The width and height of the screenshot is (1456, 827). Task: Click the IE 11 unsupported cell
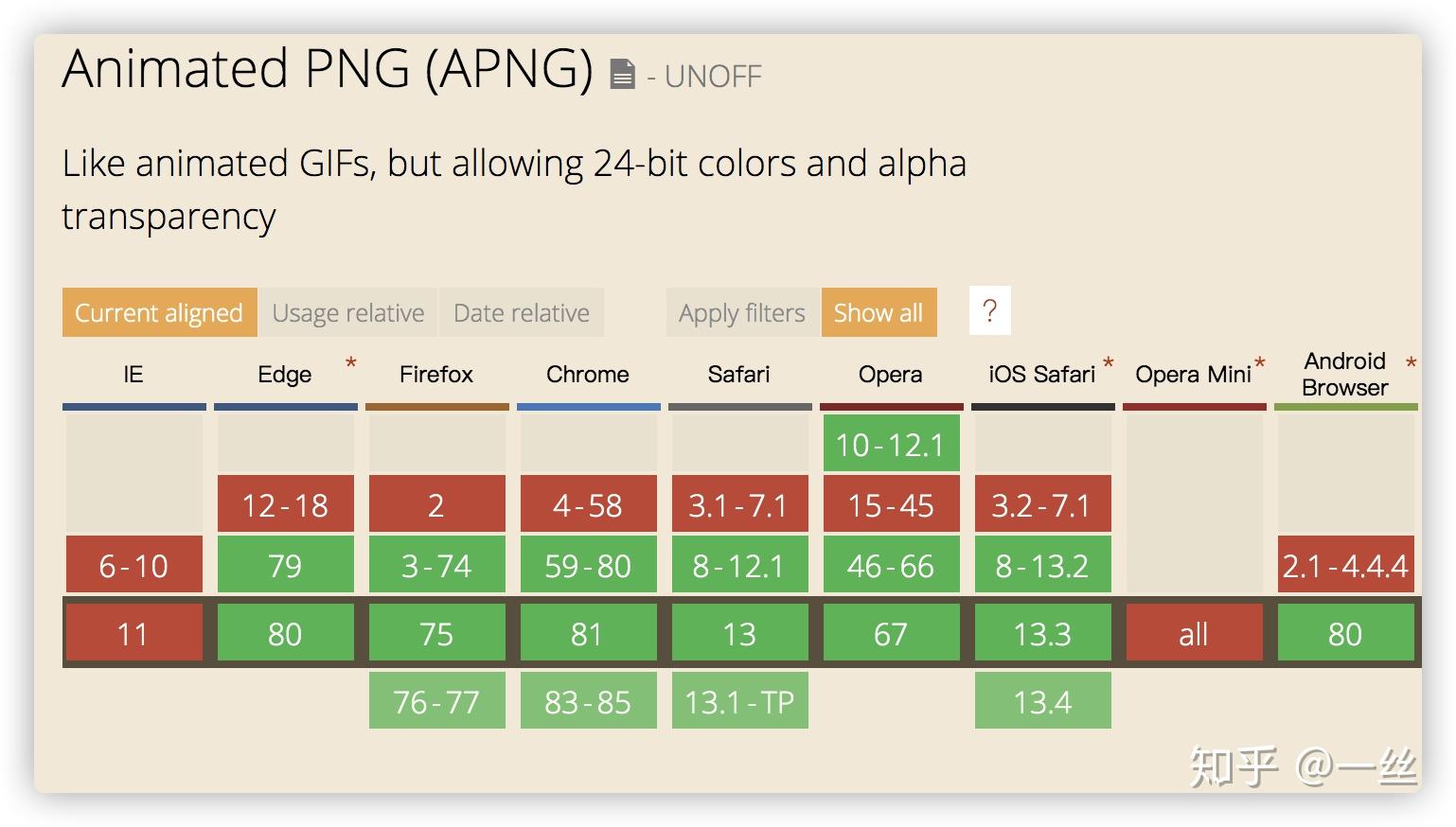(x=133, y=633)
